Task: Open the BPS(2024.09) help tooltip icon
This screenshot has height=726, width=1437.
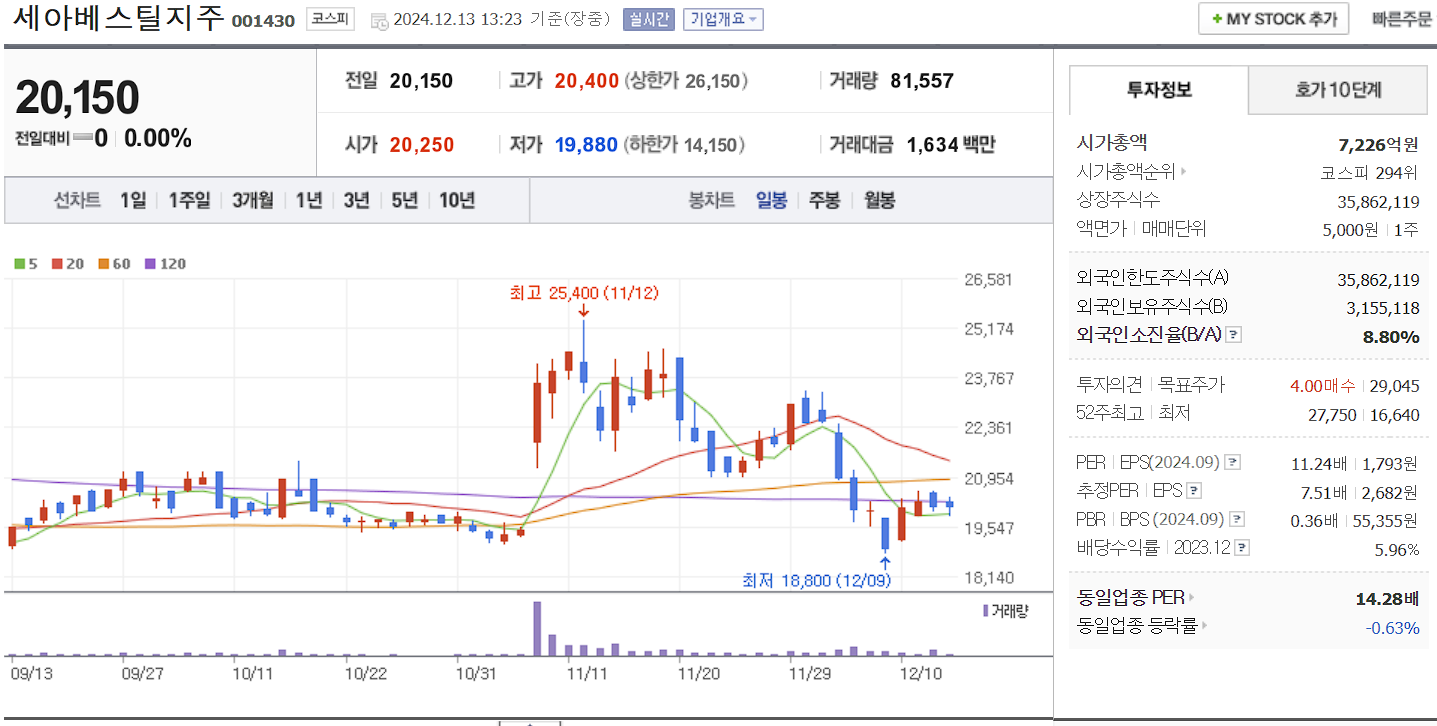Action: click(1235, 517)
